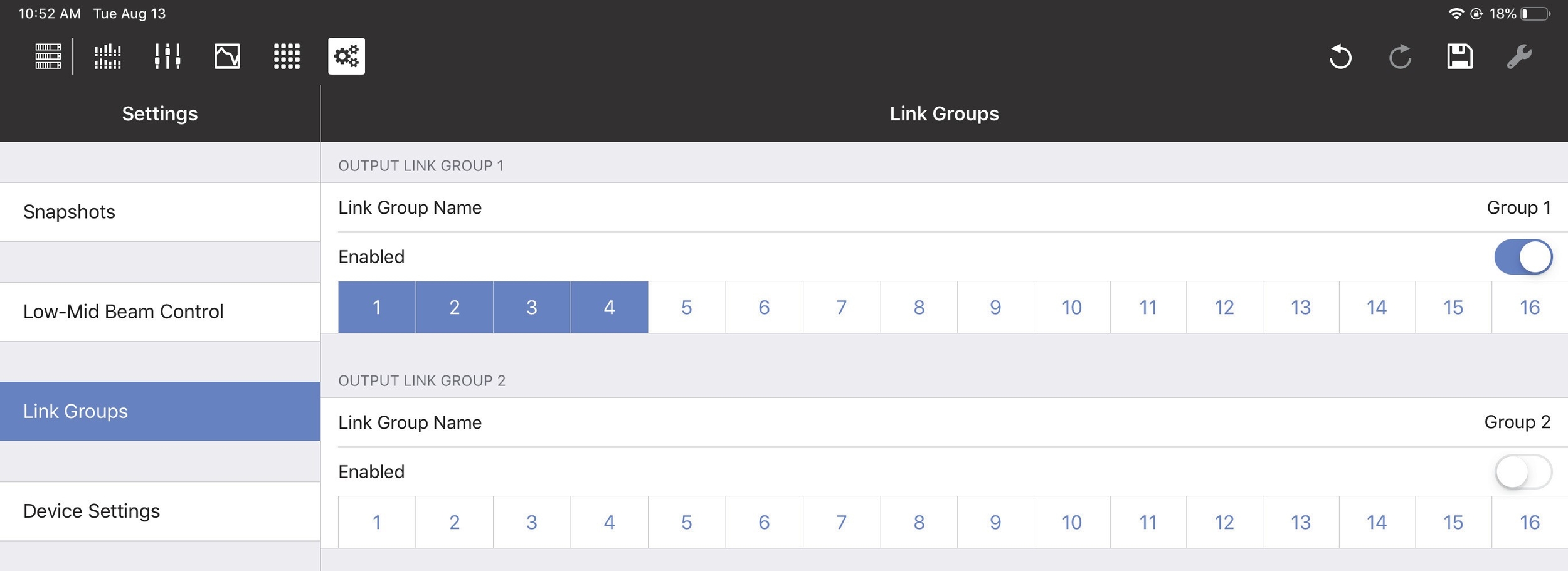This screenshot has width=1568, height=571.
Task: Go to Device Settings section
Action: pos(160,511)
